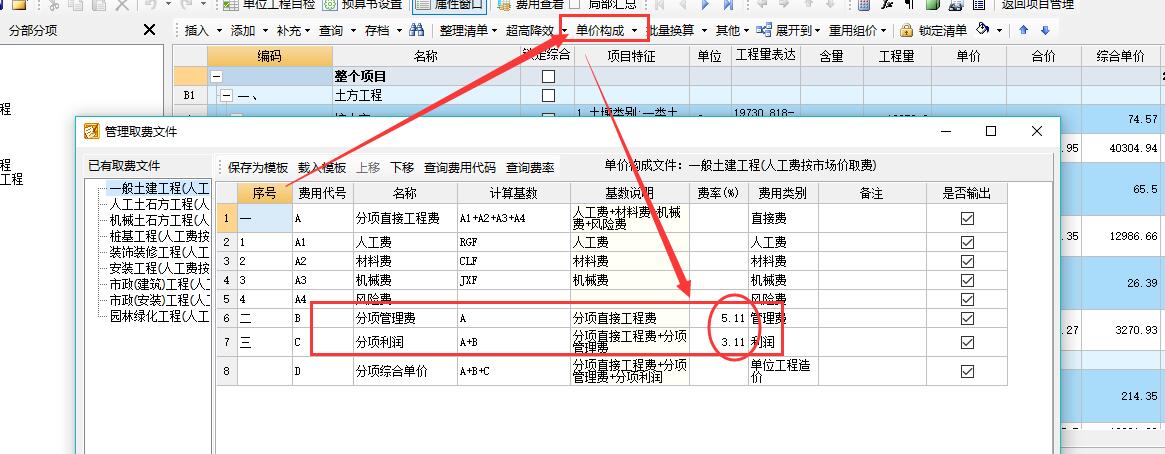Click 返回项目管理 in top toolbar
Screen dimensions: 1165x454
click(x=1037, y=4)
